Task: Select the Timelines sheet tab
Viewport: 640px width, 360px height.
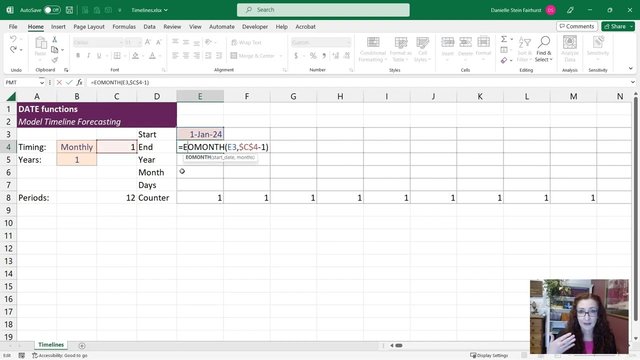Action: 51,345
